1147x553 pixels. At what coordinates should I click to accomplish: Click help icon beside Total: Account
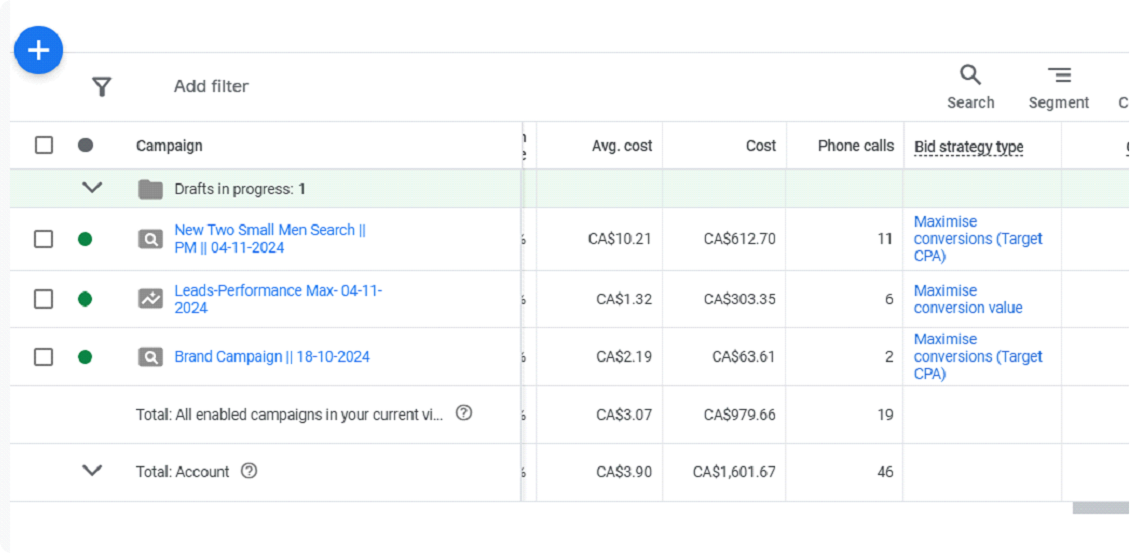pyautogui.click(x=249, y=471)
